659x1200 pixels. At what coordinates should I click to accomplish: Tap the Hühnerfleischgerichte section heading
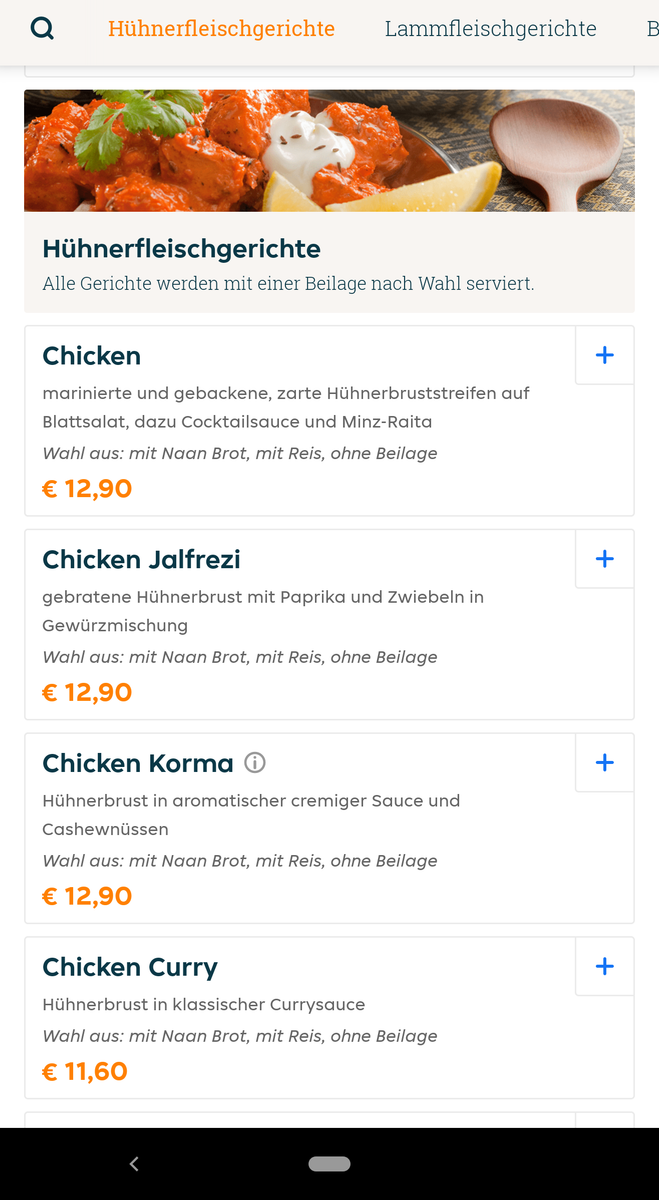[x=181, y=248]
